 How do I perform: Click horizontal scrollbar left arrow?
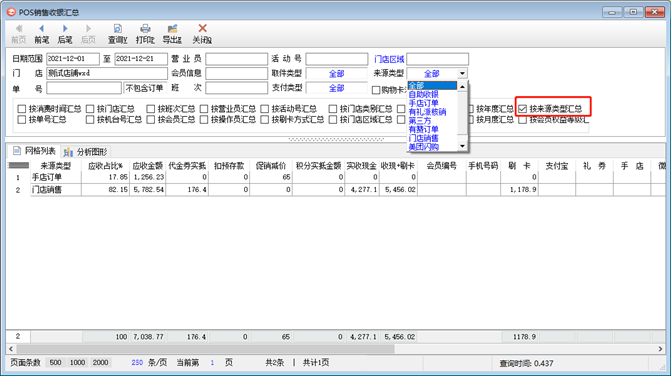(x=11, y=349)
